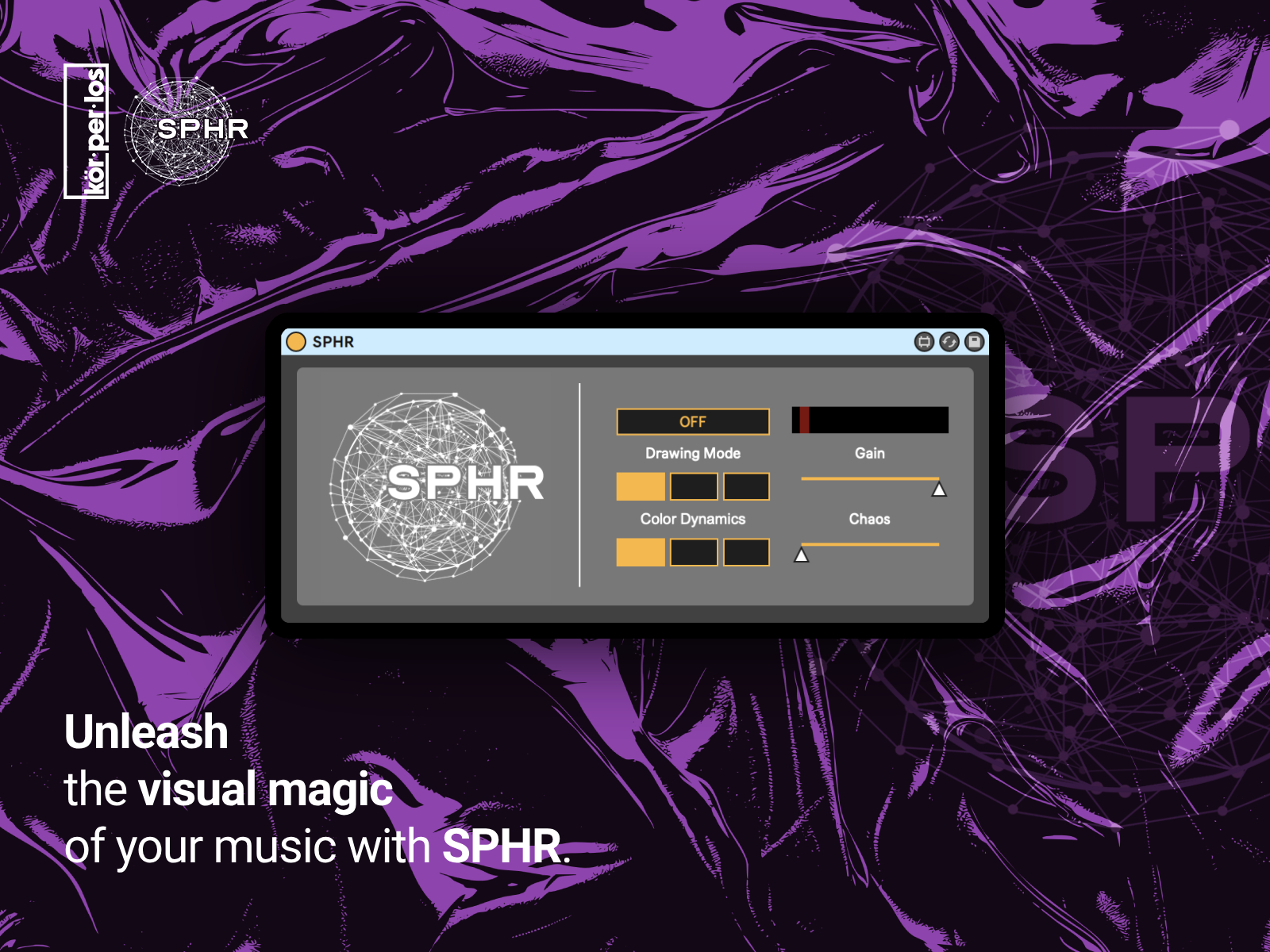
Task: Select the highlighted first box below Color Dynamics
Action: point(641,552)
